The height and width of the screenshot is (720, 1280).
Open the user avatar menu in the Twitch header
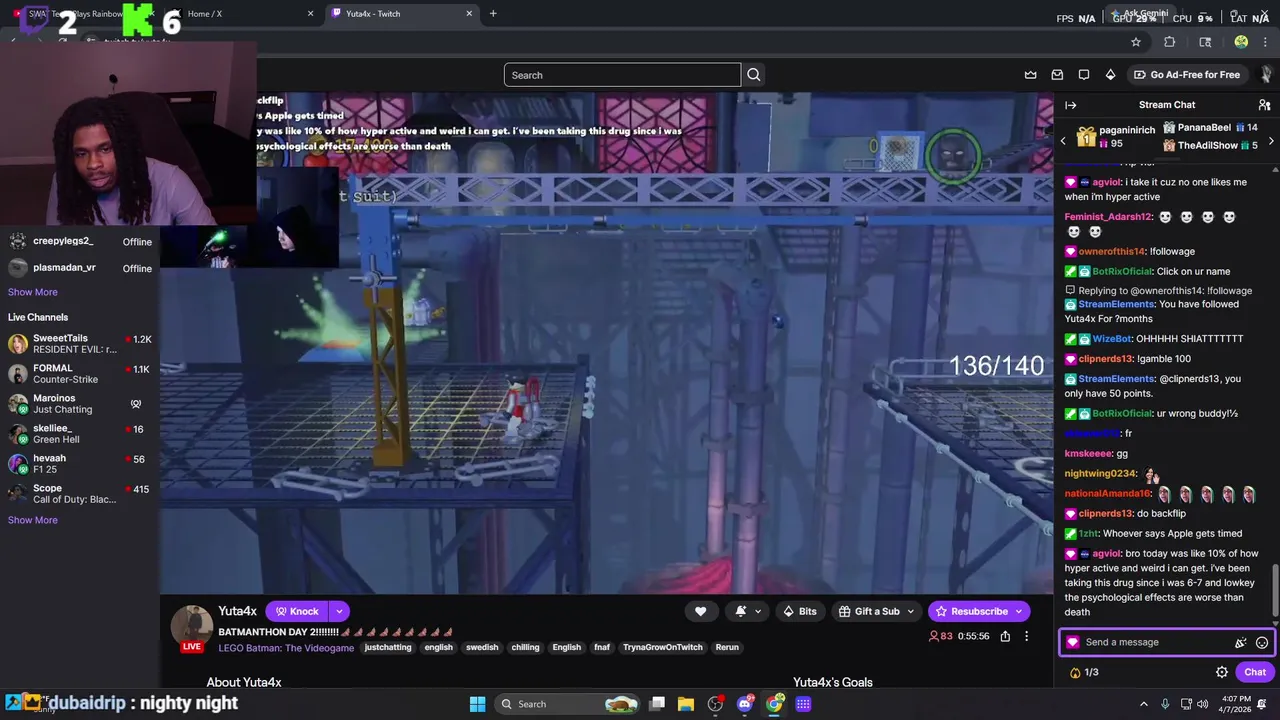(1266, 75)
